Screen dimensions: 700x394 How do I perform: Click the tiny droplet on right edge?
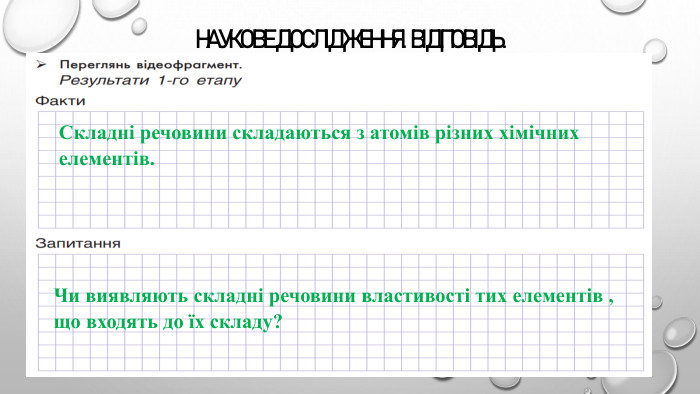656,303
